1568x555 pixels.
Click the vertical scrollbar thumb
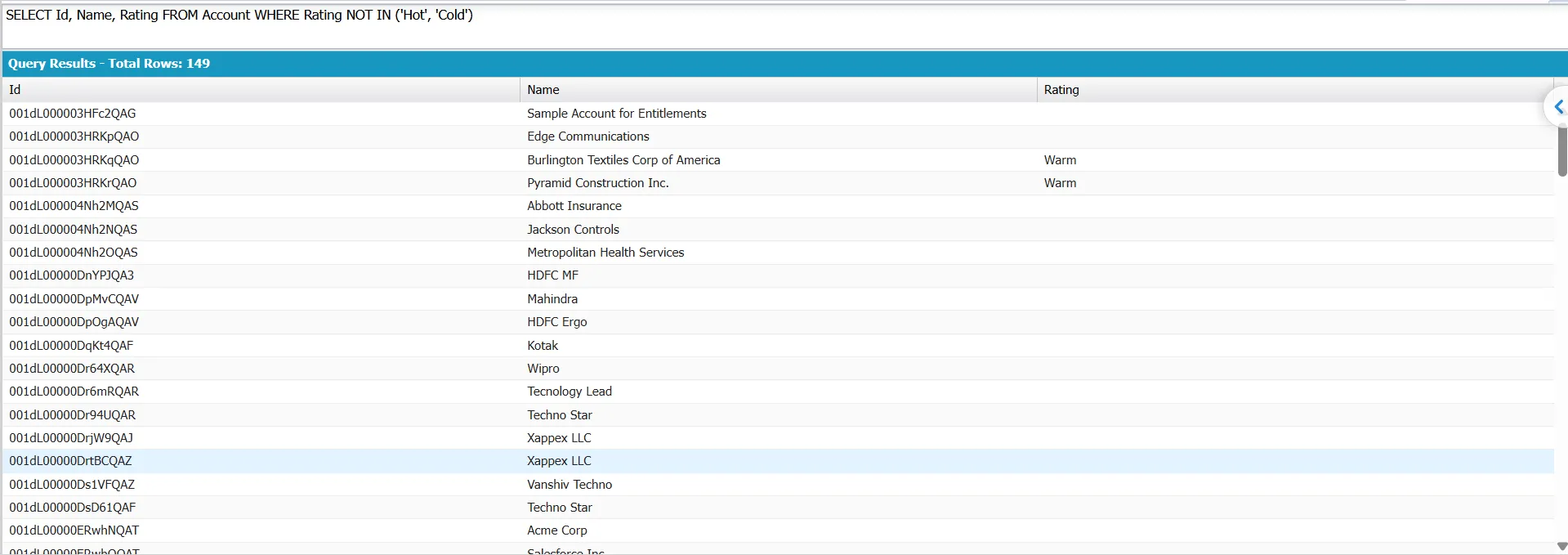point(1562,151)
